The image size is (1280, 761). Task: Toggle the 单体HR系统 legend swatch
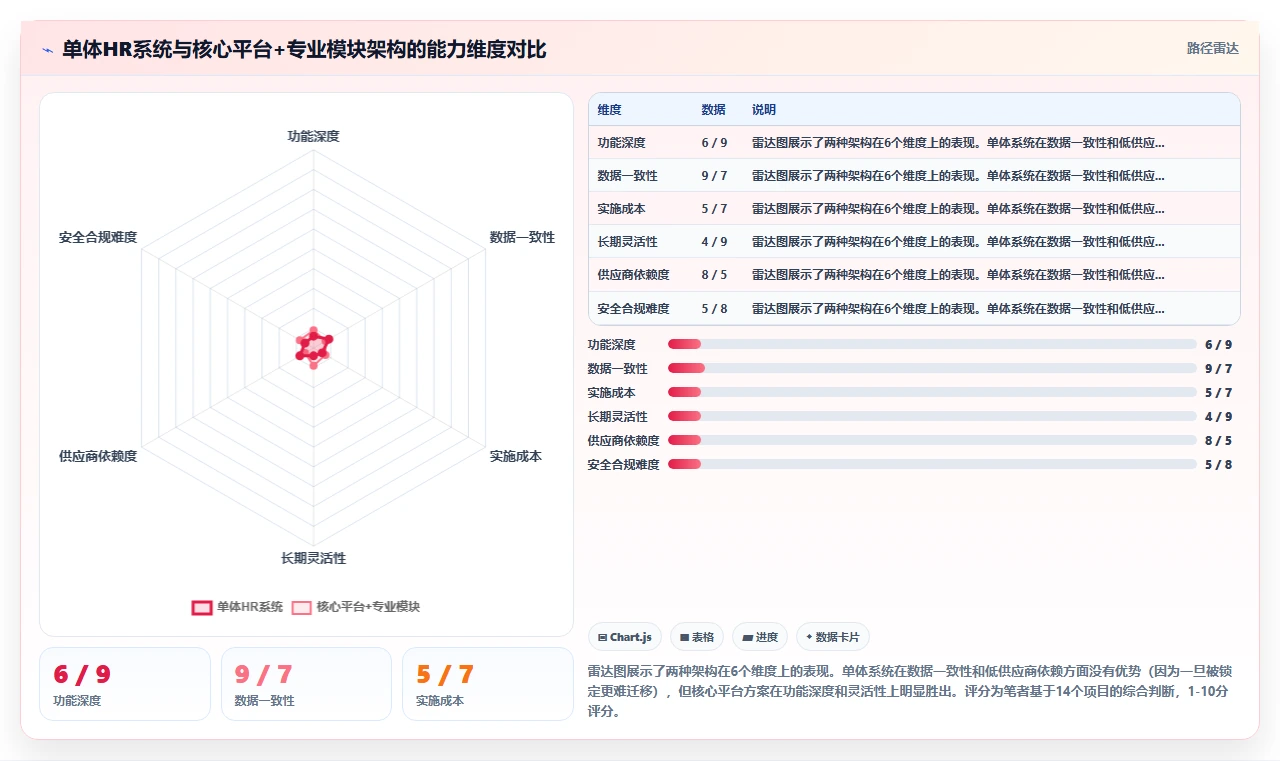(x=202, y=607)
